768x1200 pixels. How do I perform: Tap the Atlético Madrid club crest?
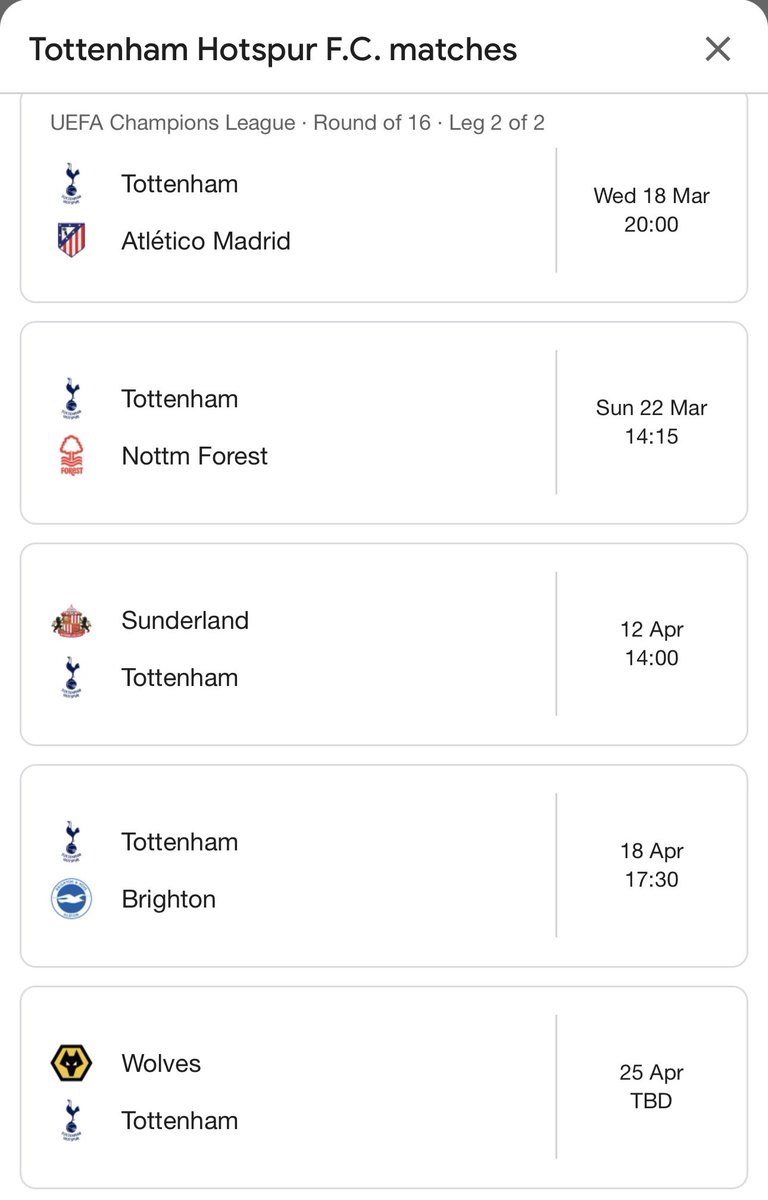click(71, 240)
